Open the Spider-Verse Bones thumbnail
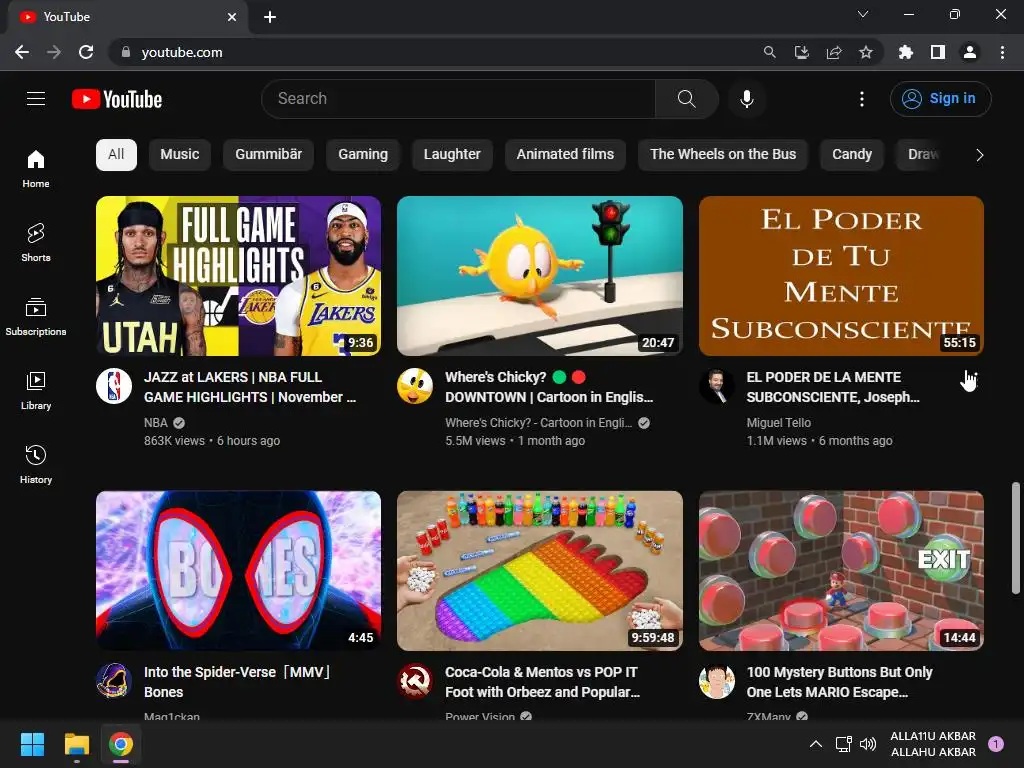This screenshot has width=1024, height=768. tap(238, 571)
